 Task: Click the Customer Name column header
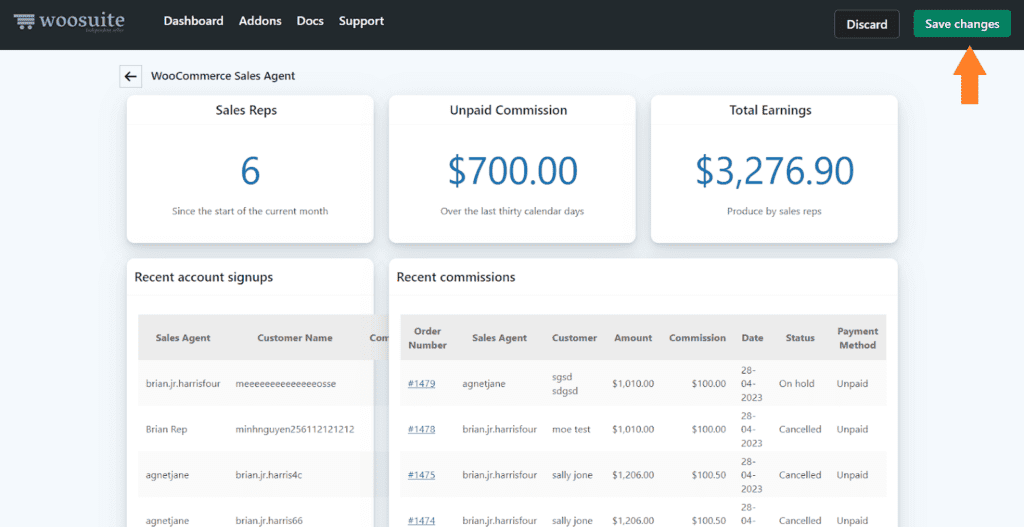tap(295, 338)
